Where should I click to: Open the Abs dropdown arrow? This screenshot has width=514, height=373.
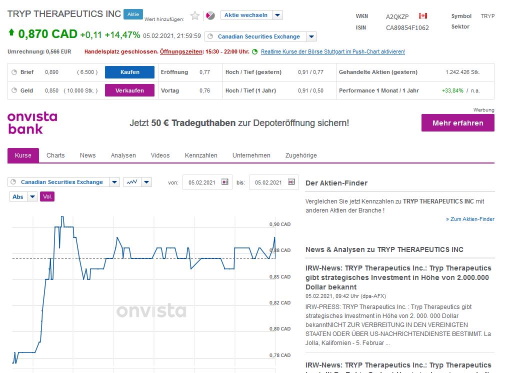pos(32,196)
